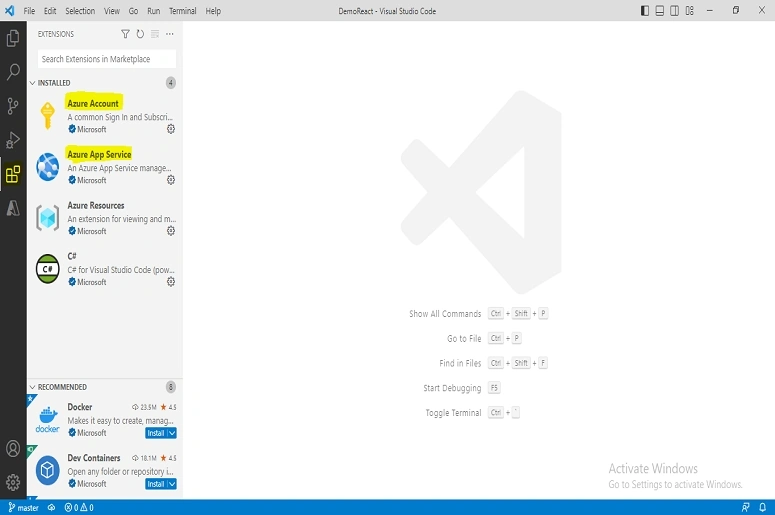
Task: Open the feedback icon in status bar
Action: [x=746, y=508]
